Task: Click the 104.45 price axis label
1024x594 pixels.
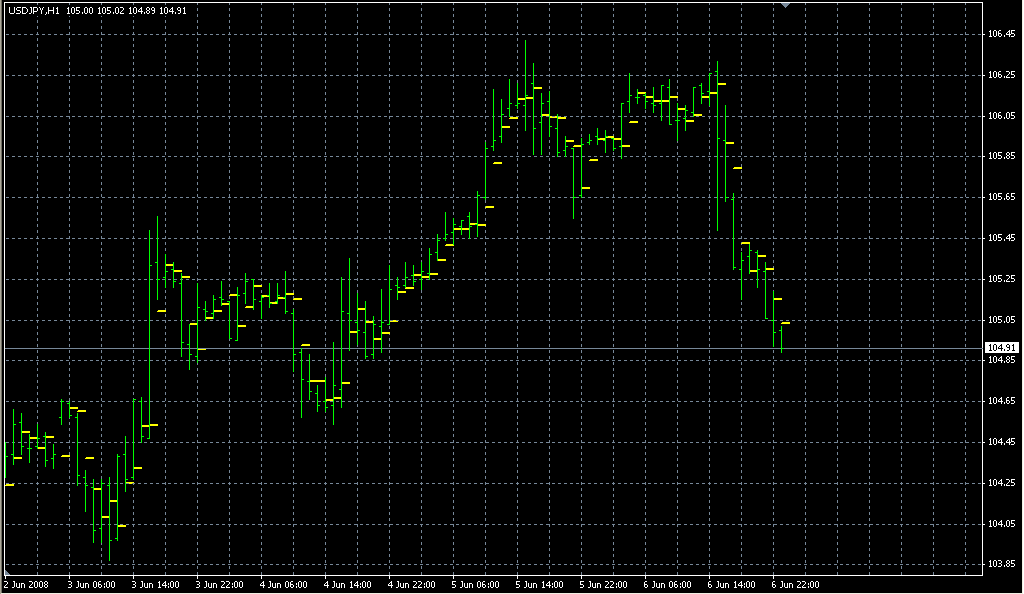Action: coord(1002,443)
